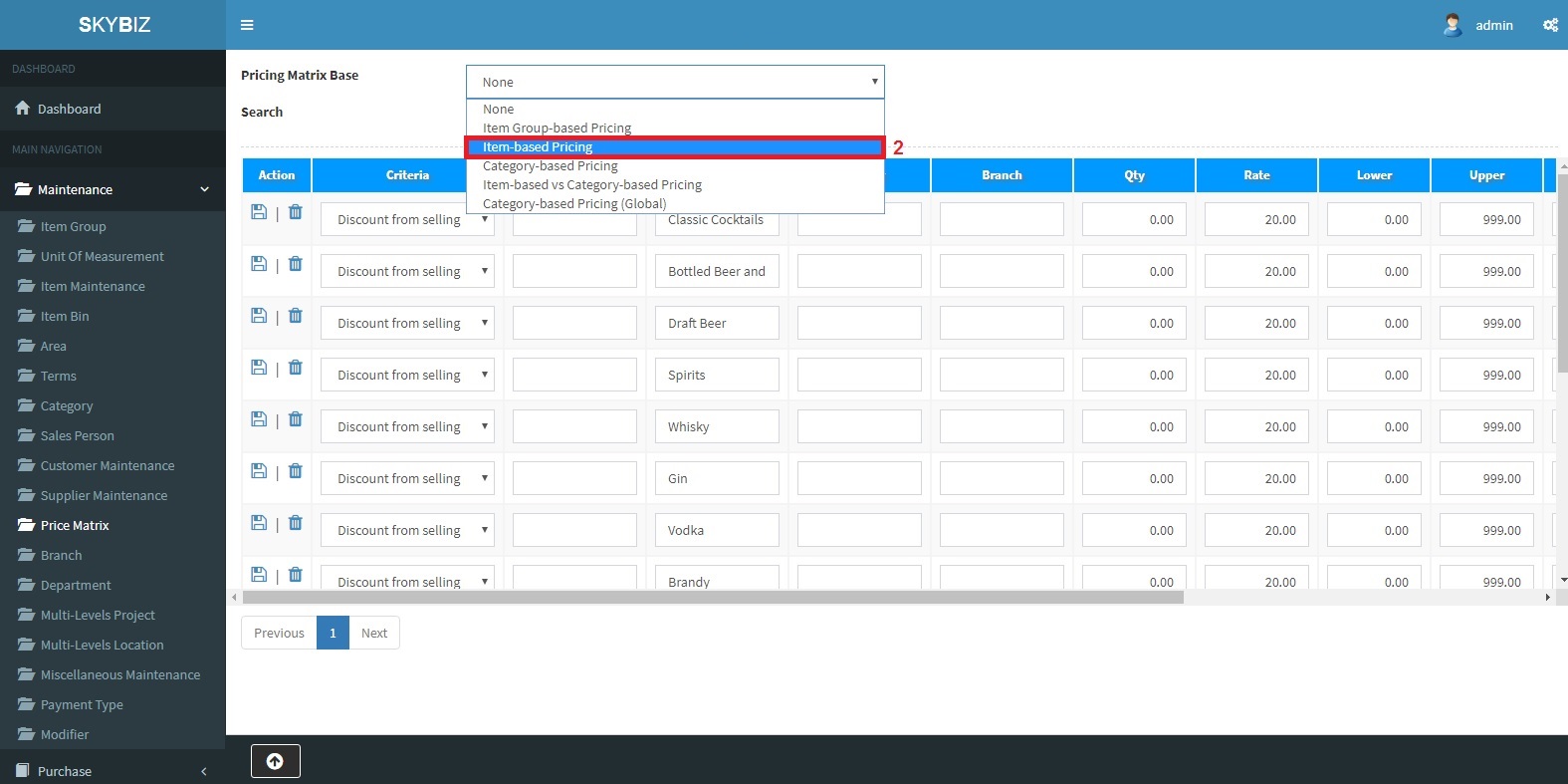Click the hamburger menu icon in header
The image size is (1568, 784).
pyautogui.click(x=247, y=25)
